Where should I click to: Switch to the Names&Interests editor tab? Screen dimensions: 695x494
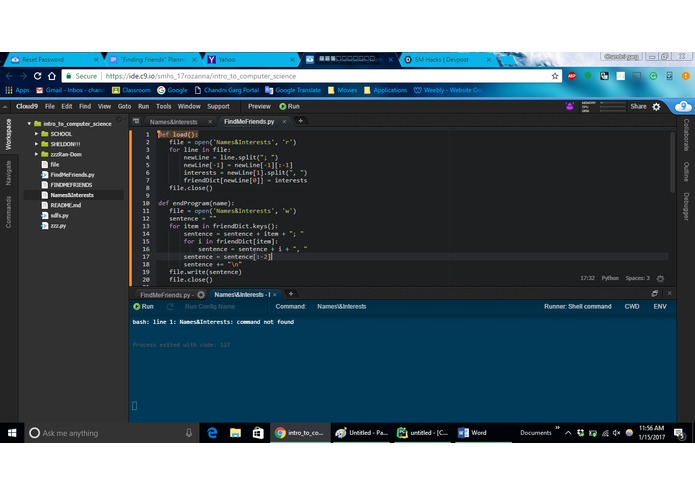pos(173,122)
